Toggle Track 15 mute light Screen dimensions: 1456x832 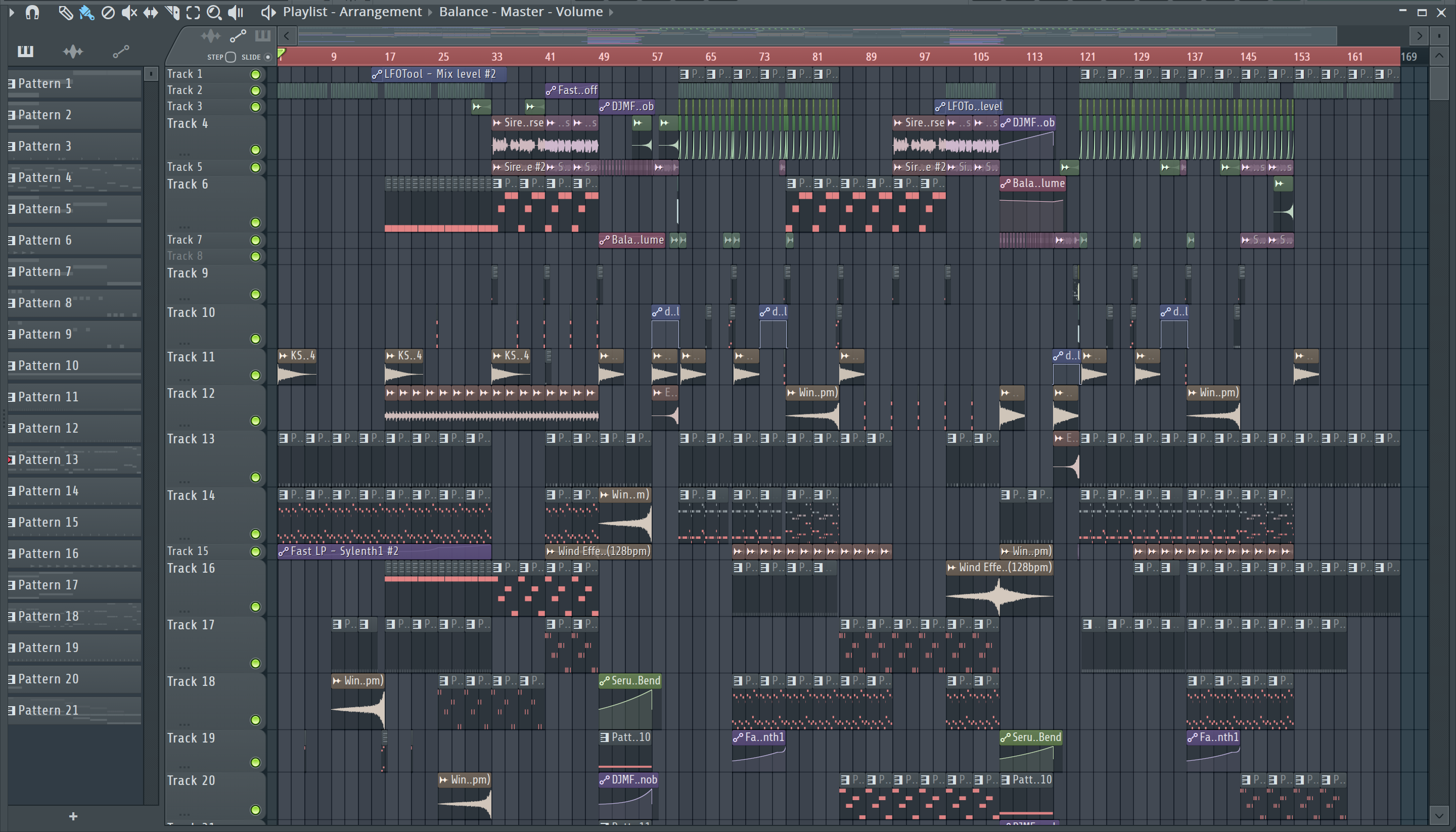click(255, 552)
